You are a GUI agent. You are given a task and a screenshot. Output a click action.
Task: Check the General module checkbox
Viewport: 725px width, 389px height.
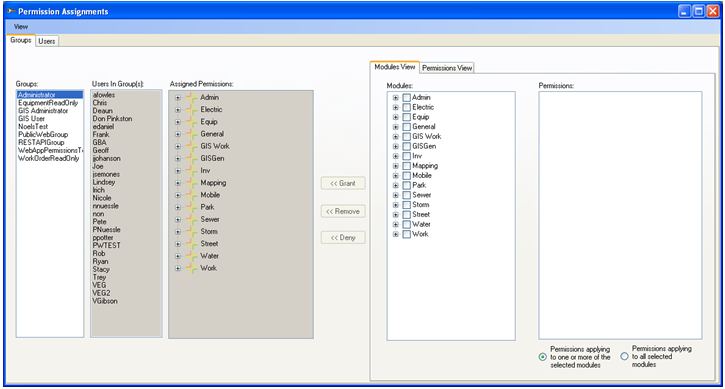406,127
